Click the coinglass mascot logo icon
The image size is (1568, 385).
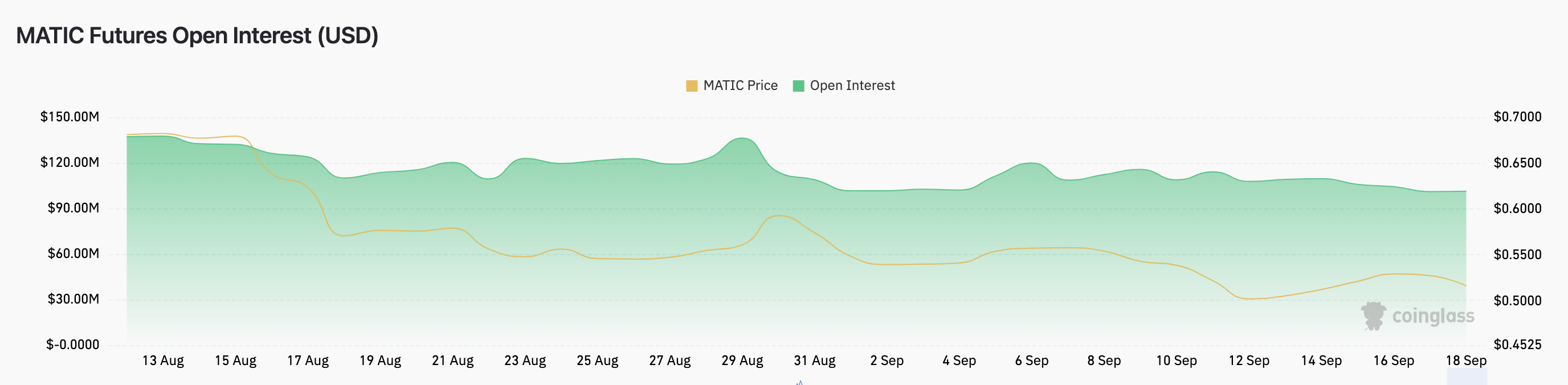pos(1373,316)
